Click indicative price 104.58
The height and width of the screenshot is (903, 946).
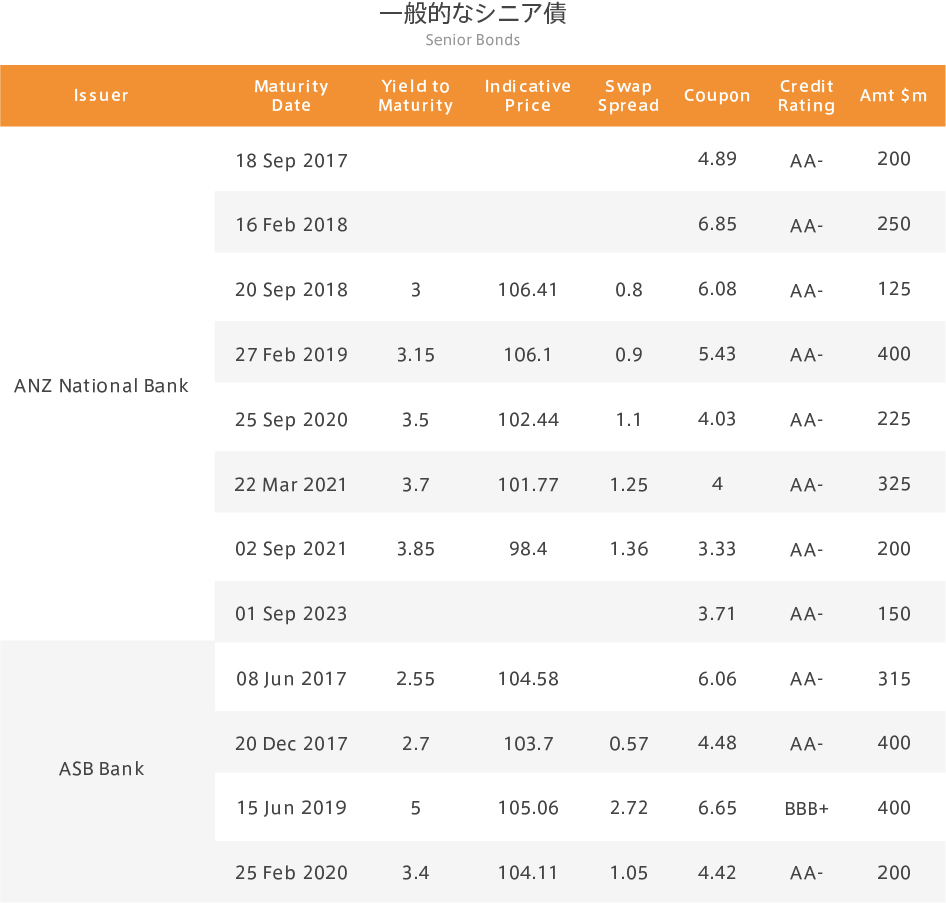click(528, 679)
